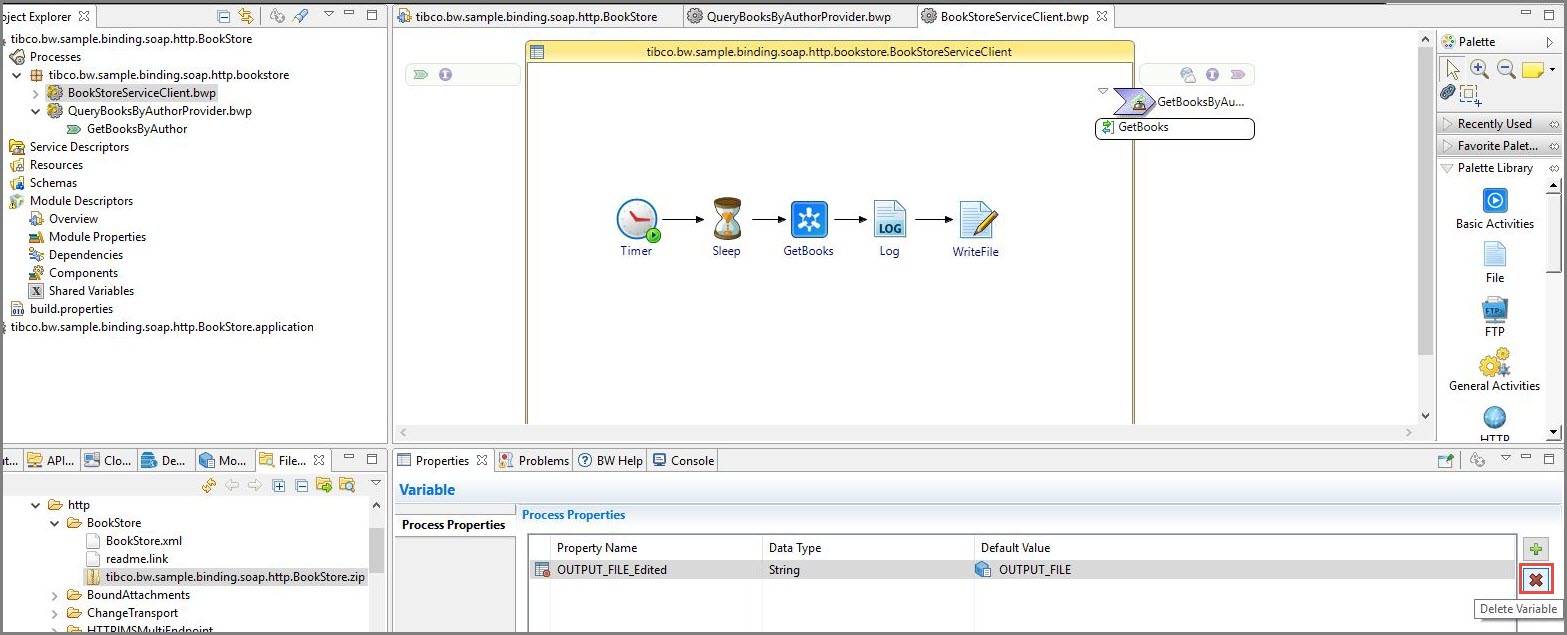
Task: Select the GetBooks invoke activity
Action: click(x=809, y=220)
